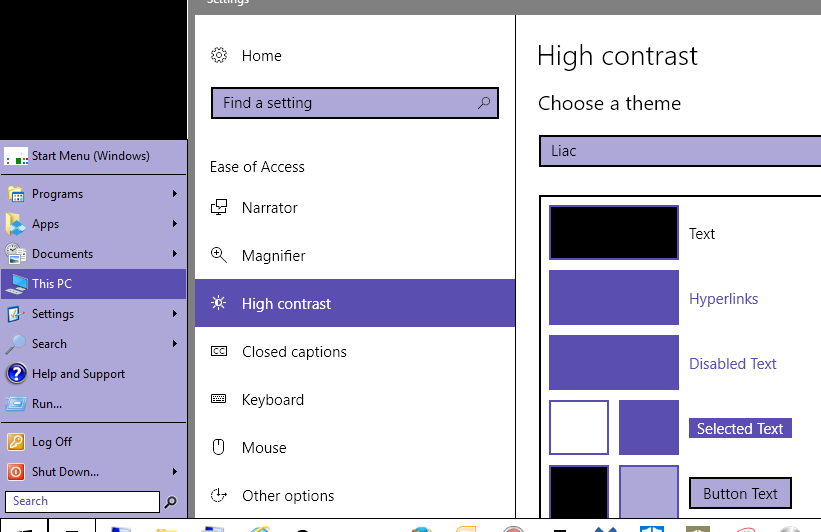Expand the Settings submenu arrow in Start menu
Screen dimensions: 821x532
point(175,314)
